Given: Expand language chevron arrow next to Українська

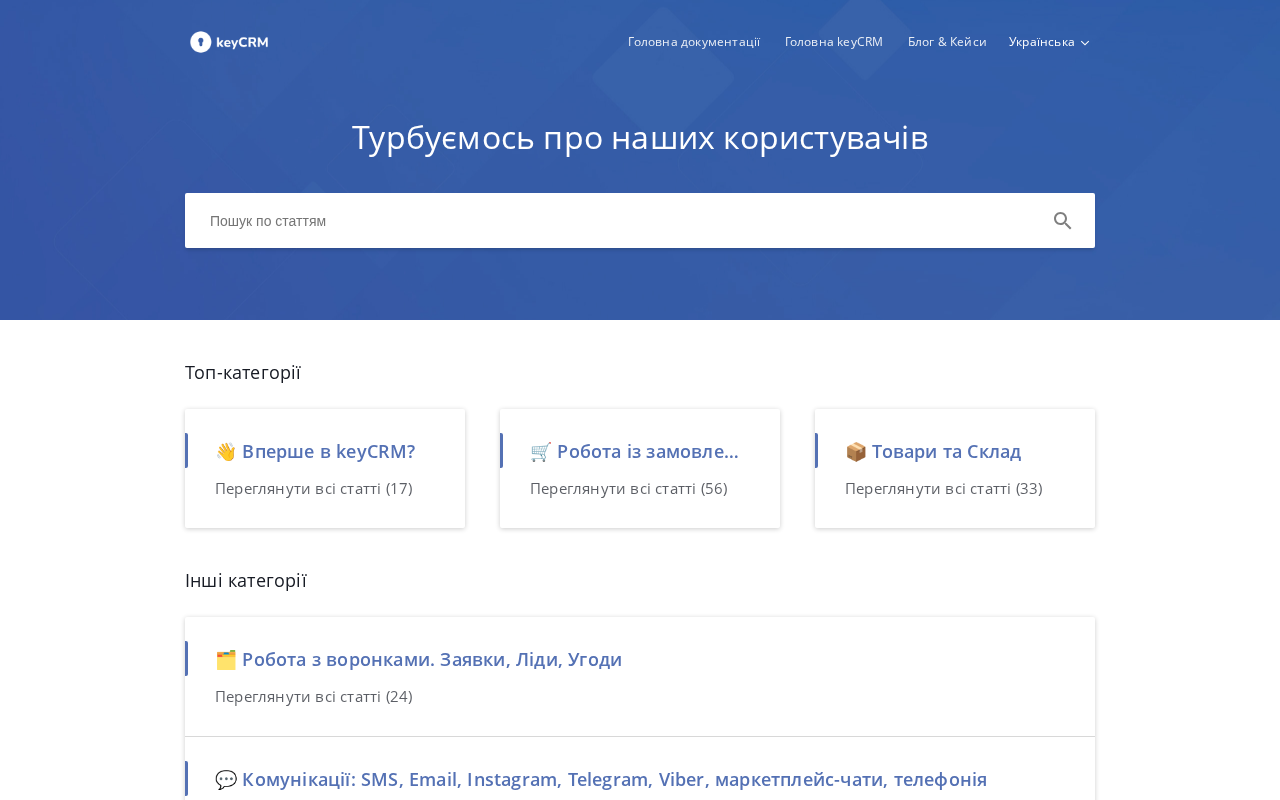Looking at the screenshot, I should point(1085,43).
